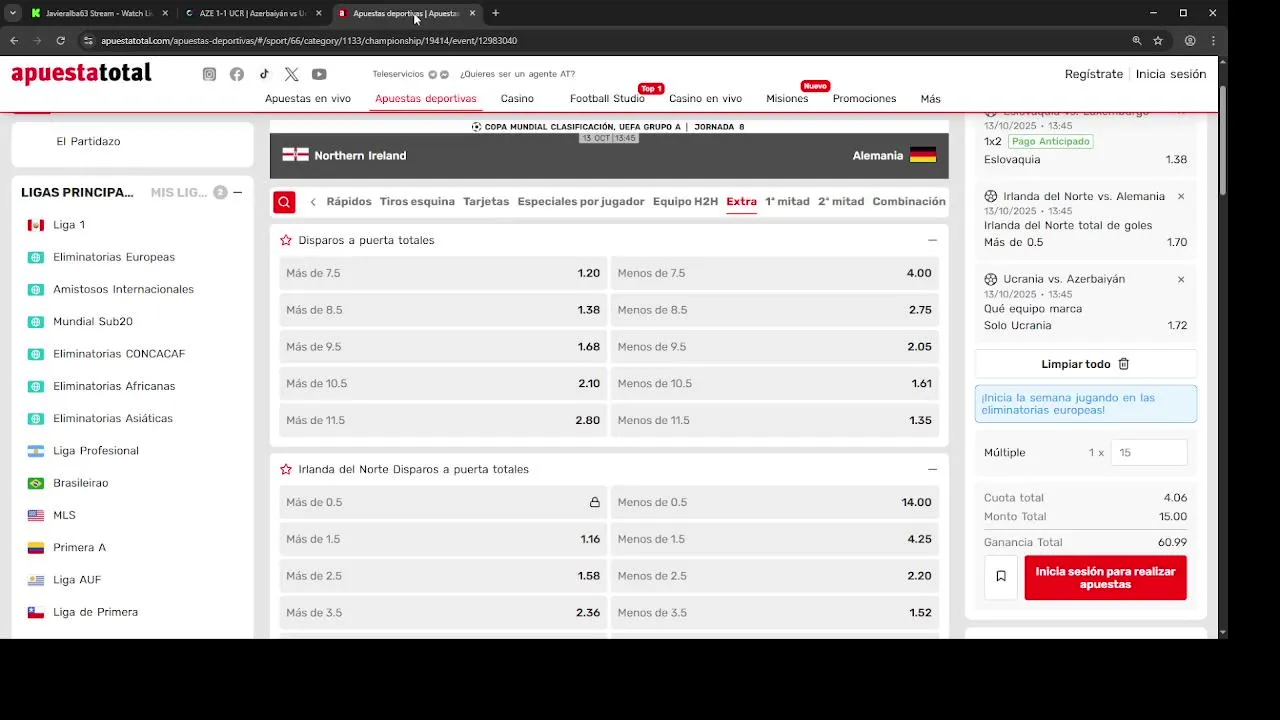Image resolution: width=1280 pixels, height=720 pixels.
Task: Click the USA flag icon for MLS
Action: coord(36,515)
